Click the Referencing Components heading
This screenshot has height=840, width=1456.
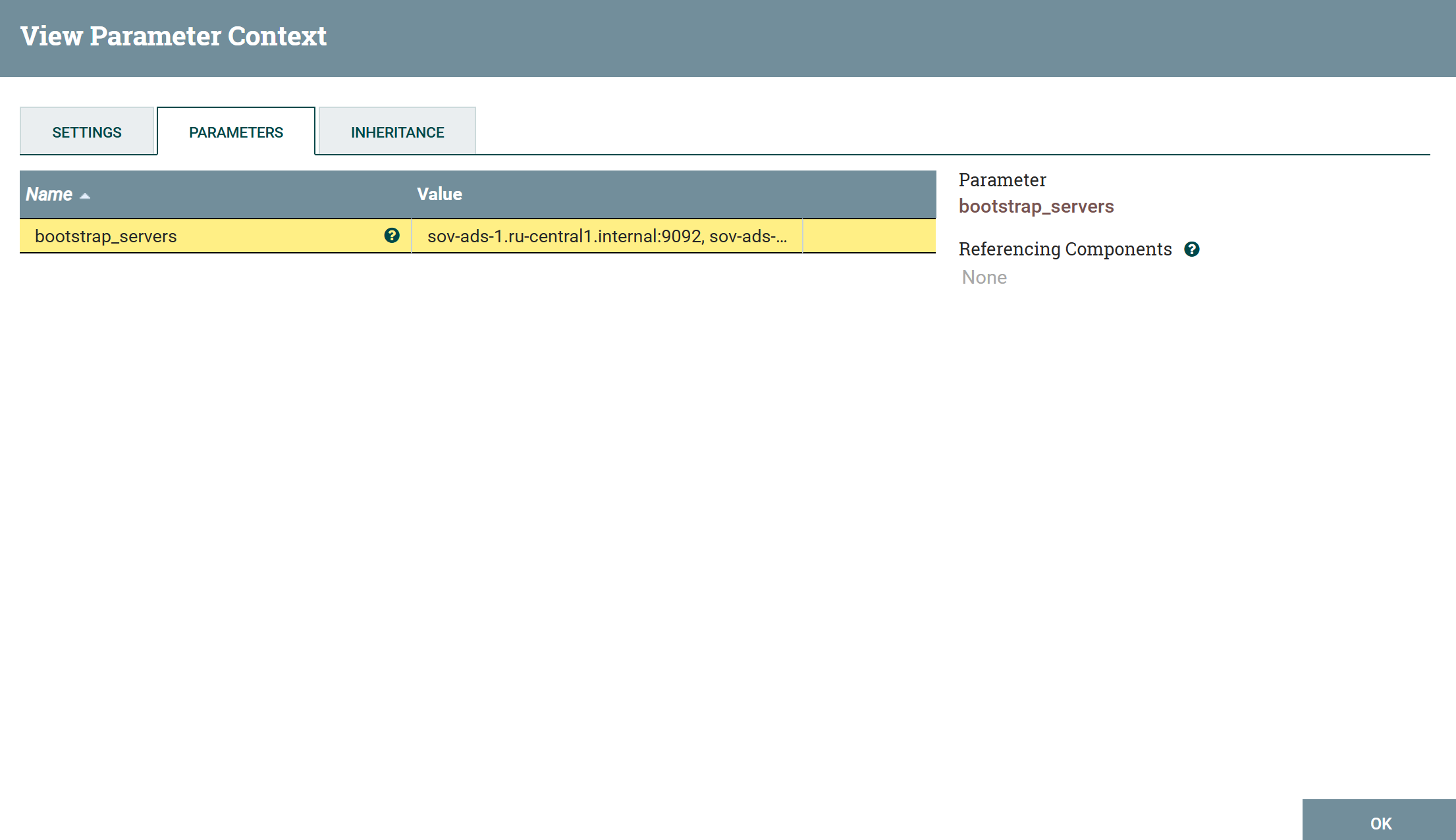click(1065, 249)
